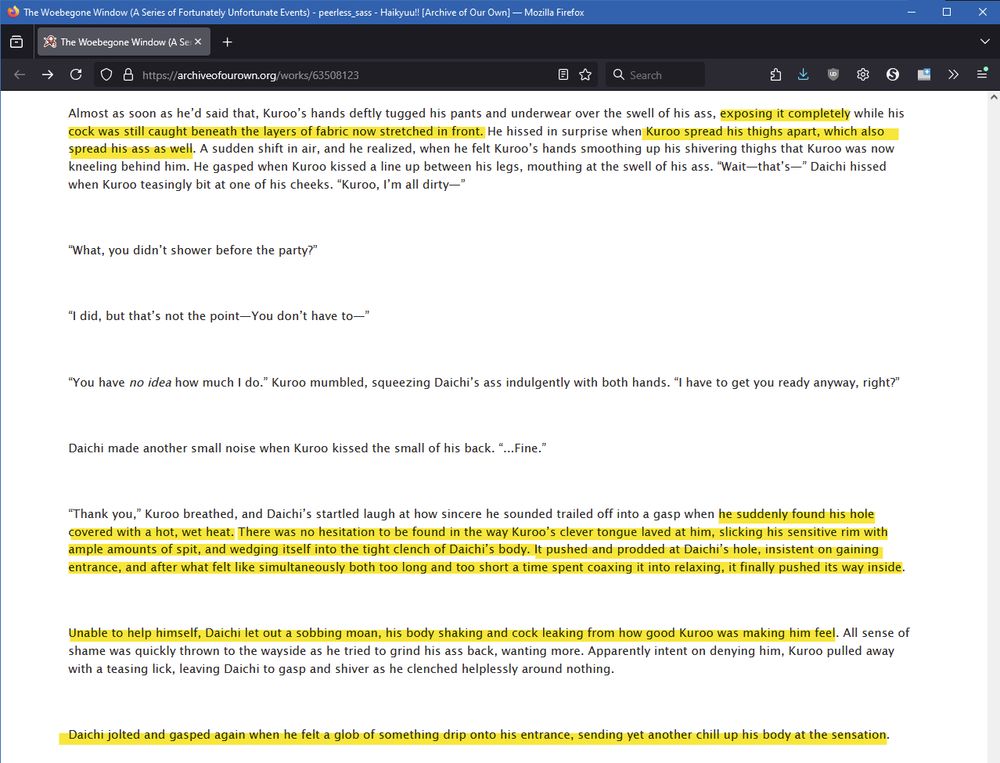Open the Firefox application hamburger menu
1000x763 pixels.
(983, 74)
